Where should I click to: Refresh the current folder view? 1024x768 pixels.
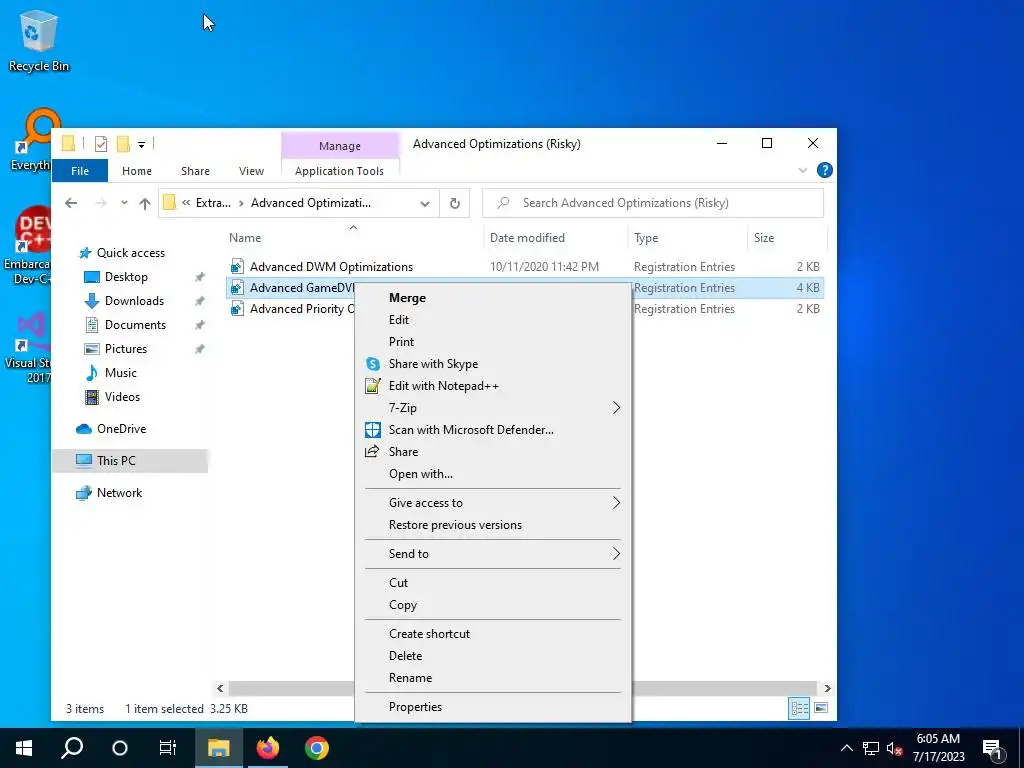455,203
